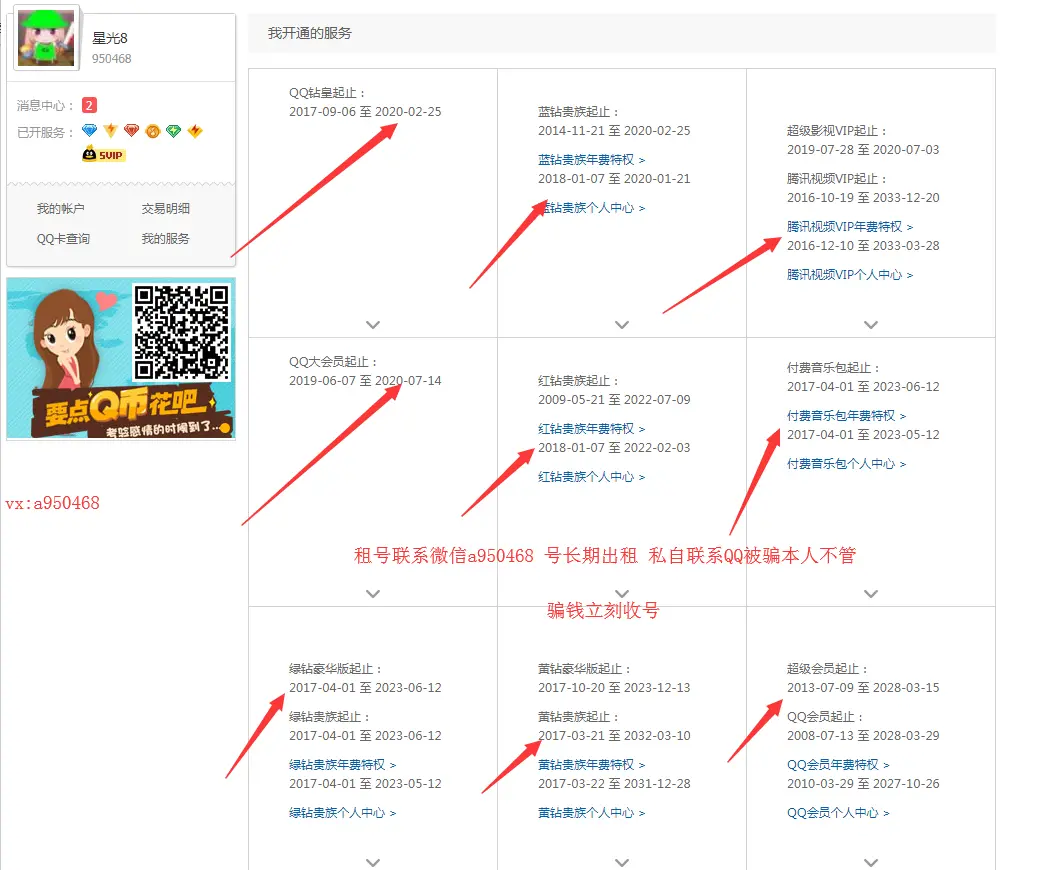Open the 黄钻贵族年费特权 link

pos(591,765)
